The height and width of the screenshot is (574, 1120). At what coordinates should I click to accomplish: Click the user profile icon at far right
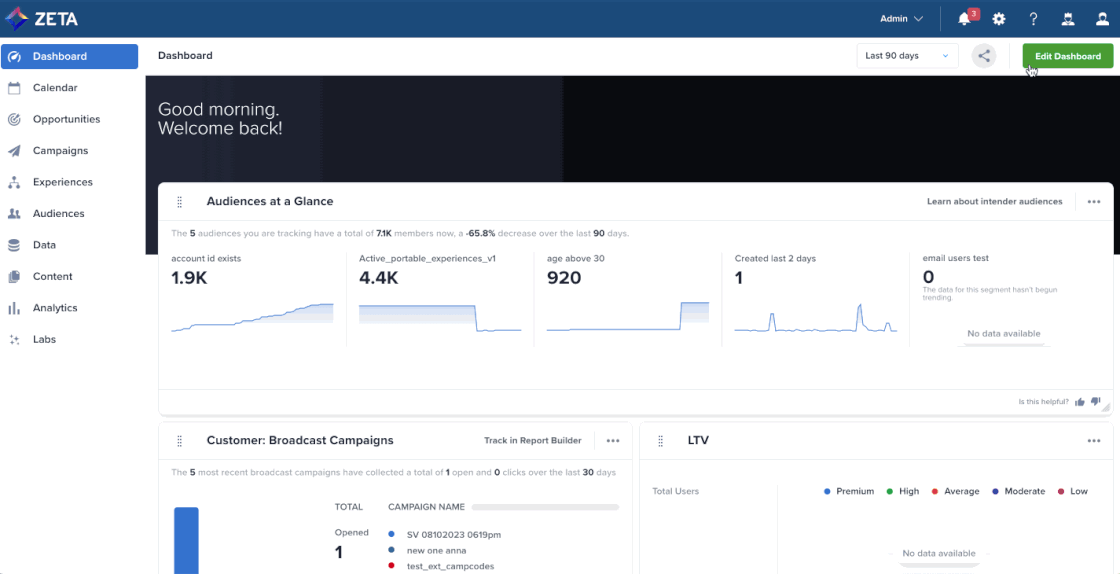click(x=1102, y=19)
